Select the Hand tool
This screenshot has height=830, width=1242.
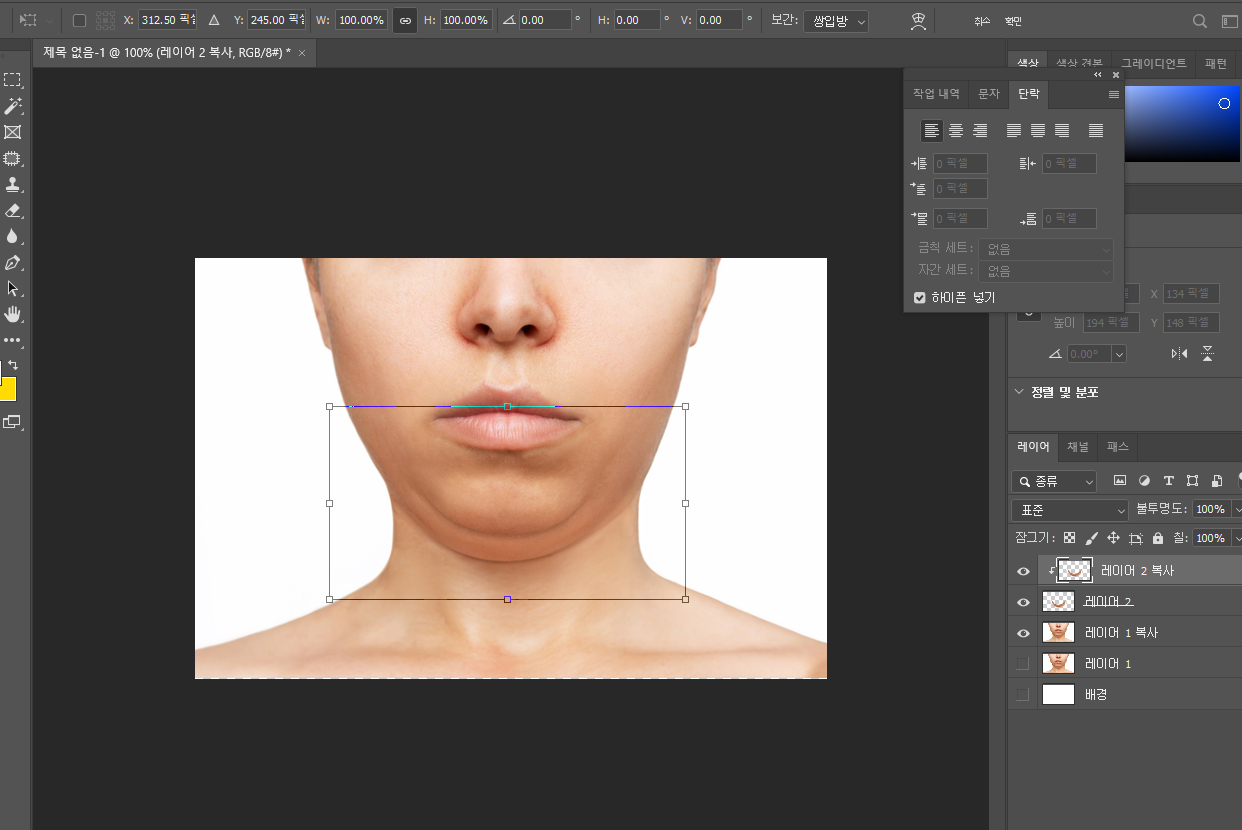coord(13,315)
